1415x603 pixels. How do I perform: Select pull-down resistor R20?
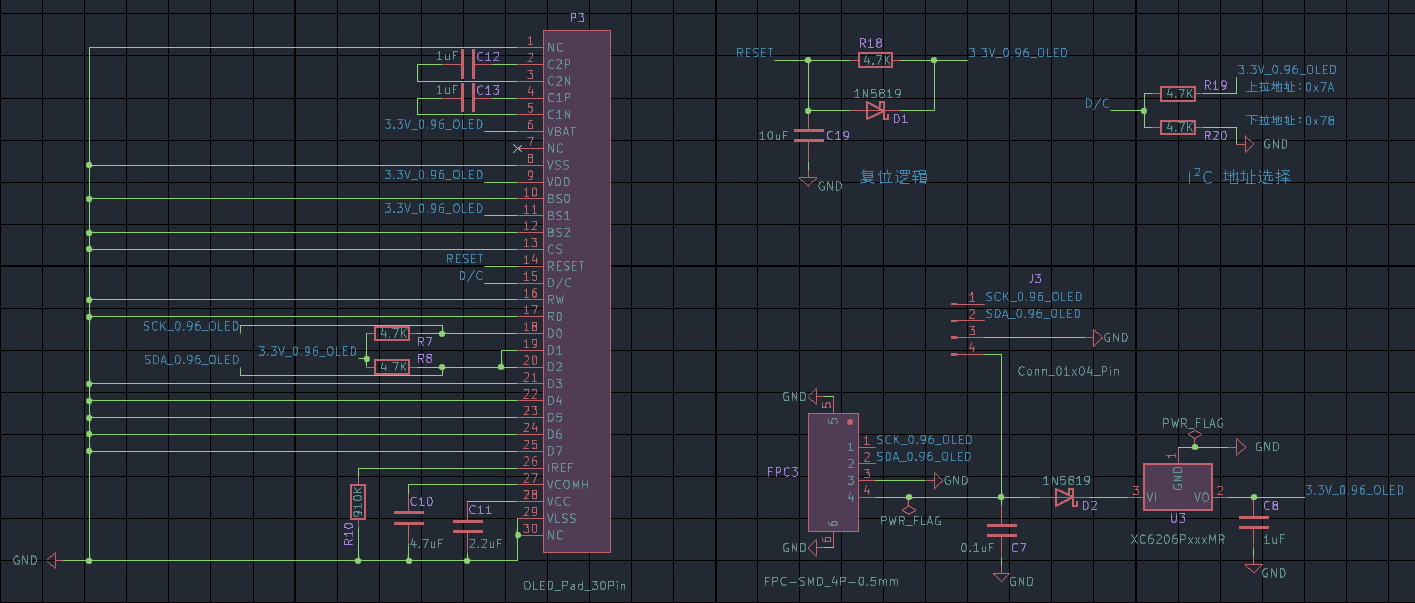[1177, 127]
